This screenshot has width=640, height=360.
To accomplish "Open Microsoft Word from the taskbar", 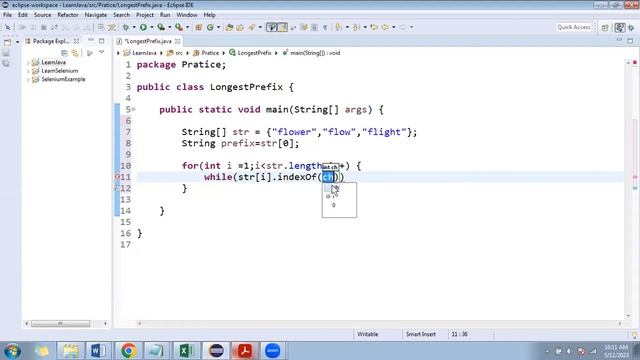I will [x=98, y=351].
